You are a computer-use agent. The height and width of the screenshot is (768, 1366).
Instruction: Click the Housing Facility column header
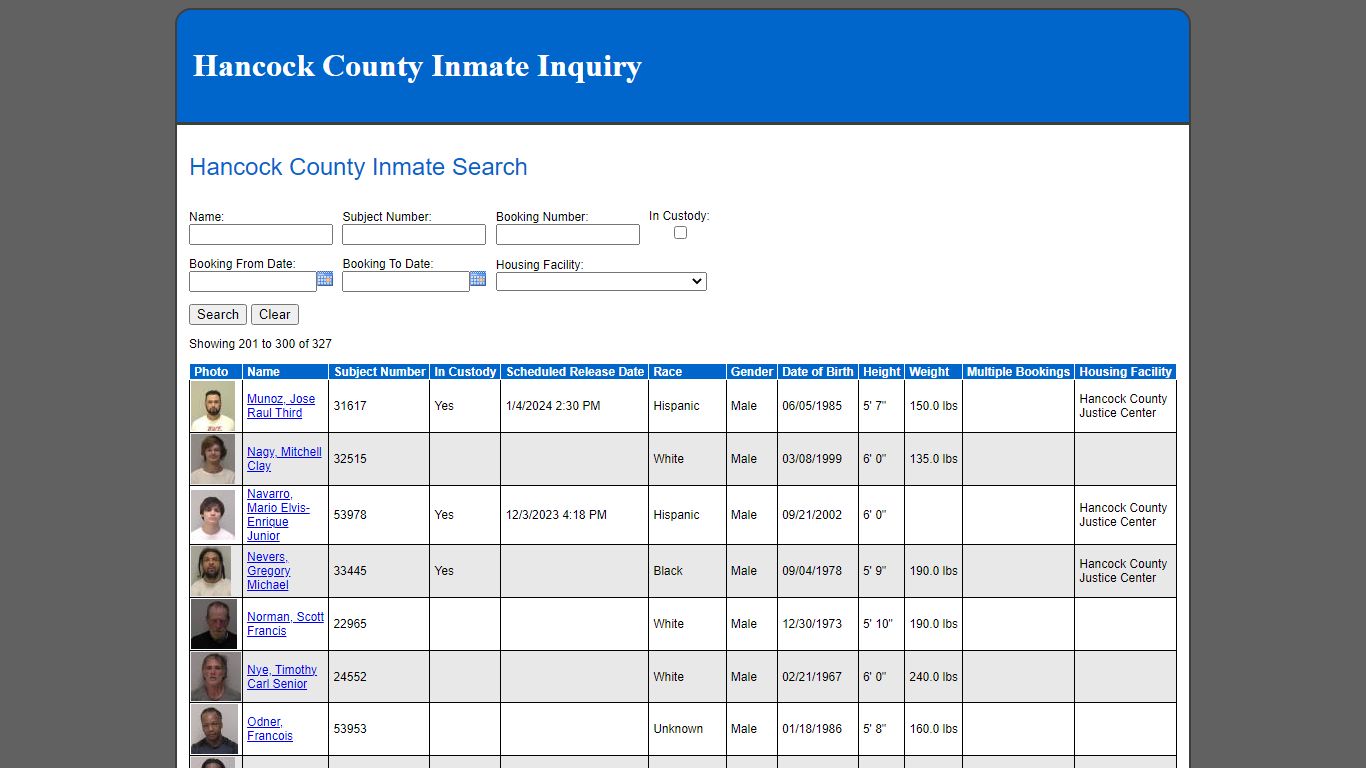pyautogui.click(x=1125, y=372)
